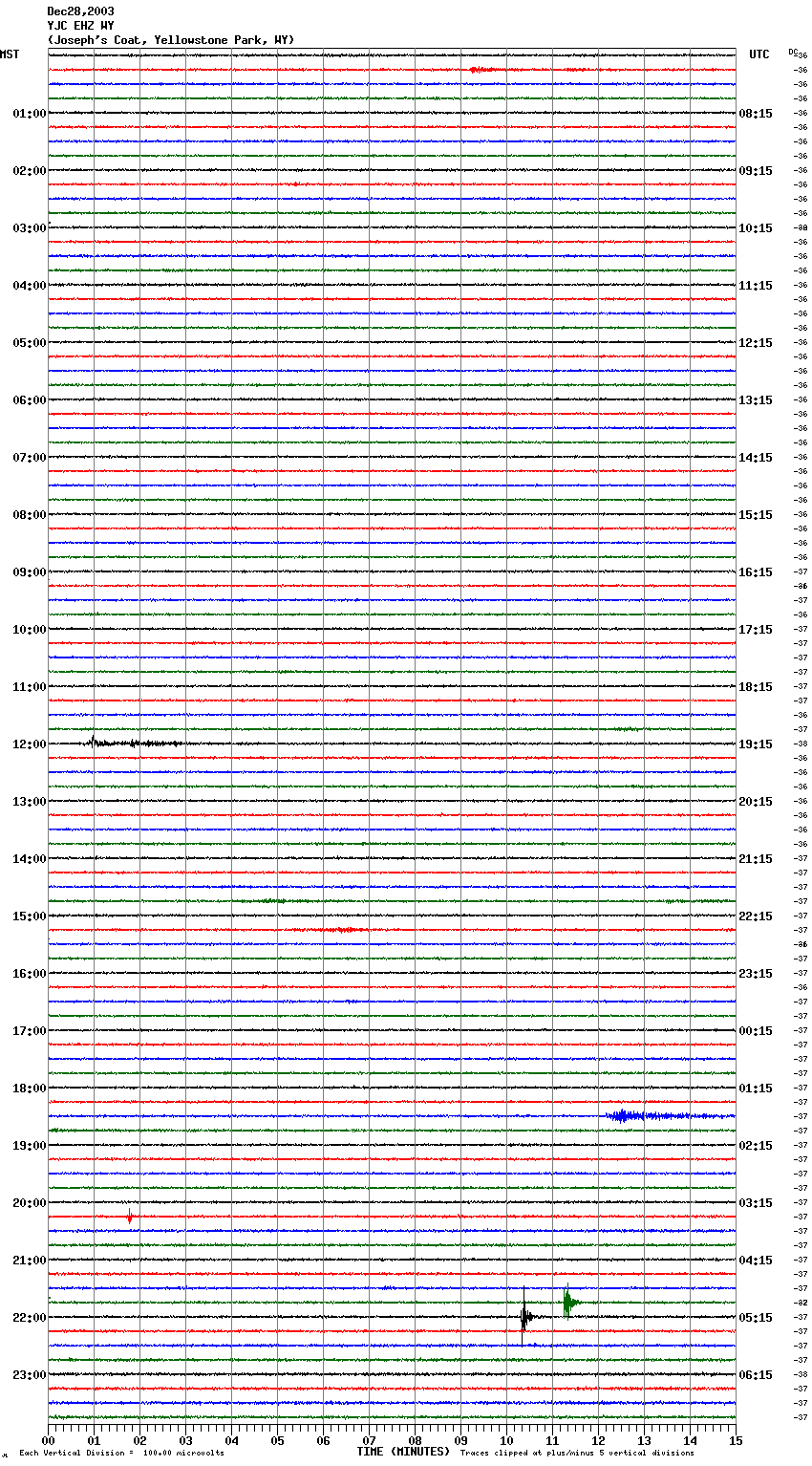The height and width of the screenshot is (1466, 812).
Task: Click the green seismic event just above the 22:00 trace
Action: (569, 1302)
